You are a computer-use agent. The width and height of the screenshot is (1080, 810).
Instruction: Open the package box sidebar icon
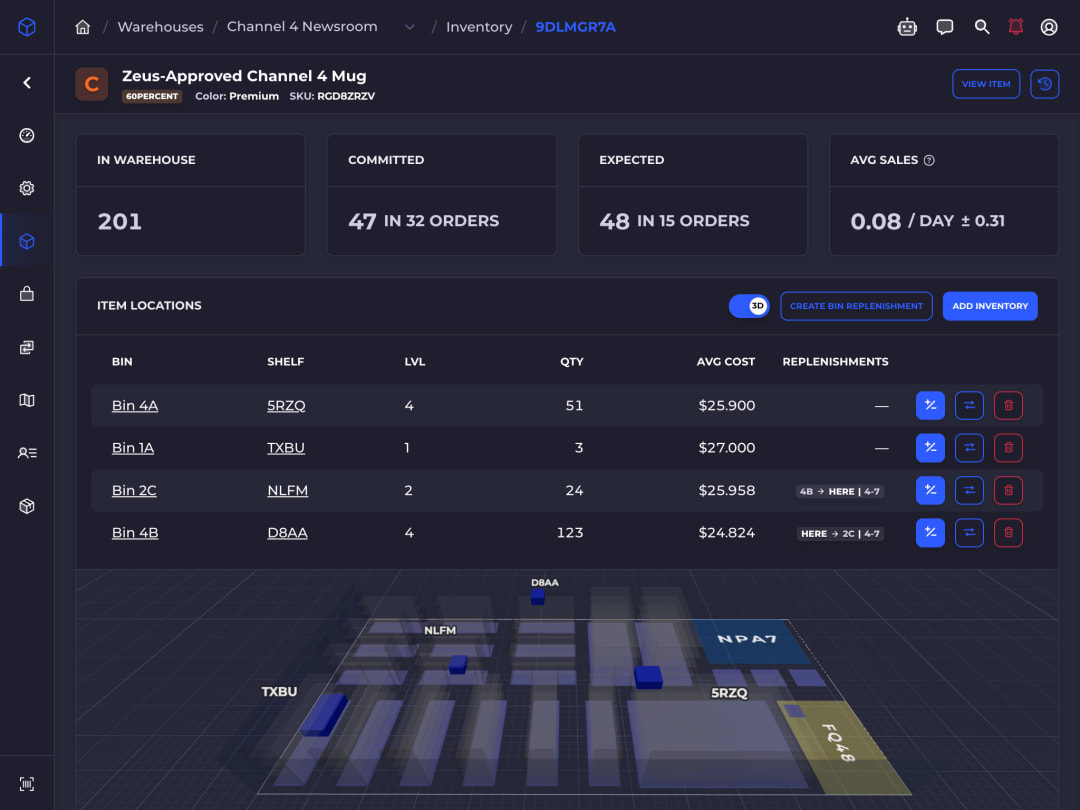[27, 506]
